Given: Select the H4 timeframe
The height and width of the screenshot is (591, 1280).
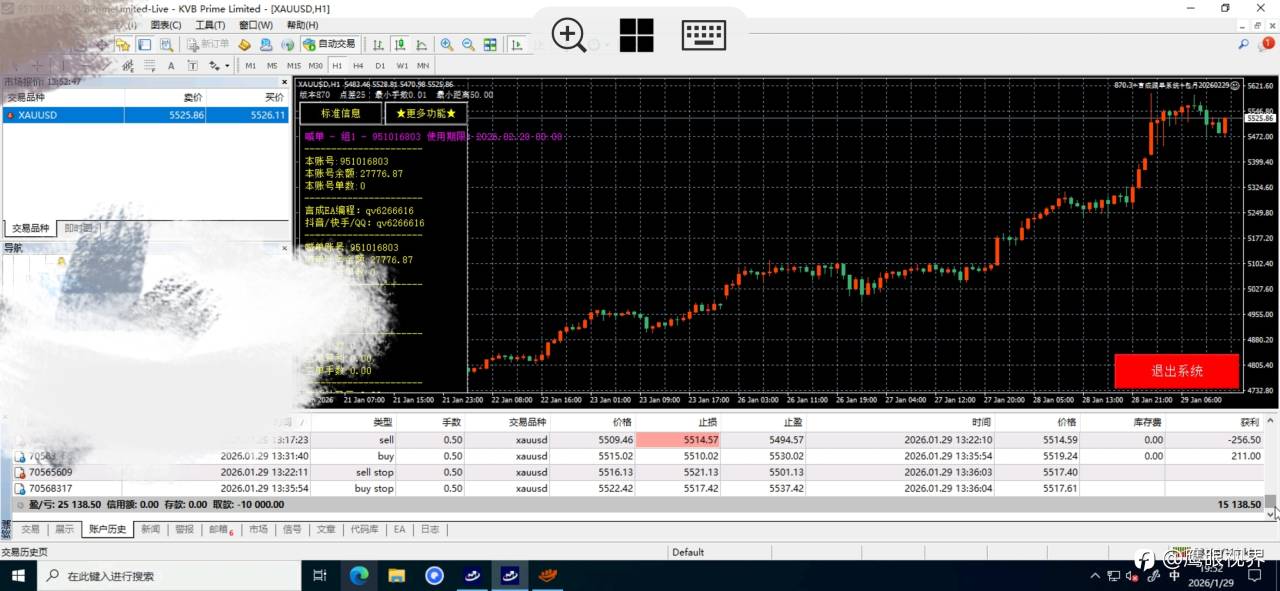Looking at the screenshot, I should coord(358,66).
